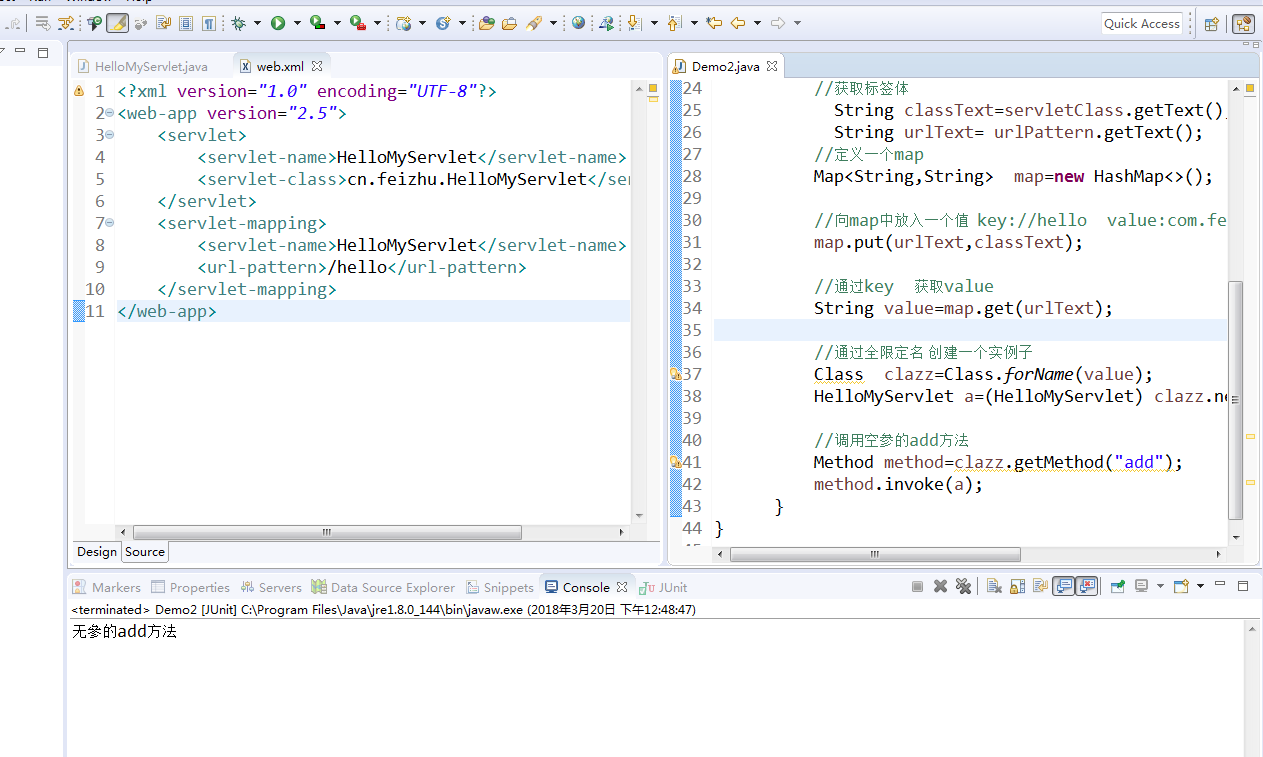Click Remove Launch X in Console toolbar
The width and height of the screenshot is (1263, 757).
tap(940, 587)
